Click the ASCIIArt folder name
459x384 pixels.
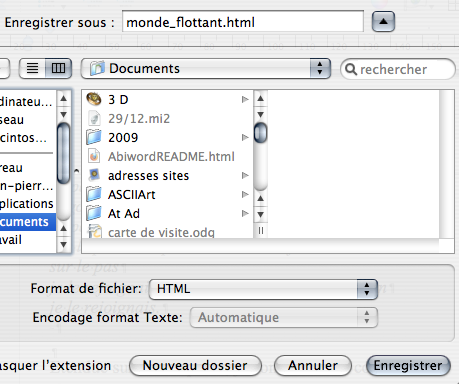[132, 194]
